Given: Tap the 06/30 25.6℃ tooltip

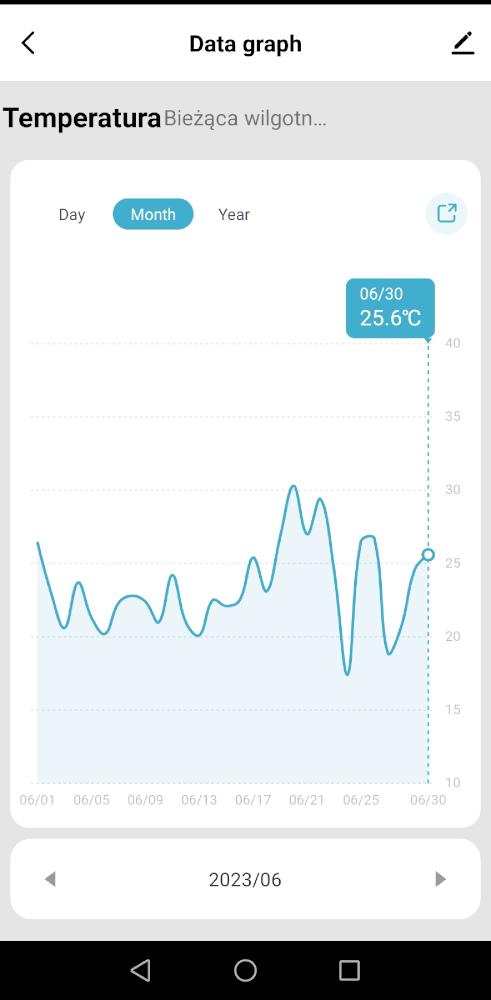Looking at the screenshot, I should point(390,308).
